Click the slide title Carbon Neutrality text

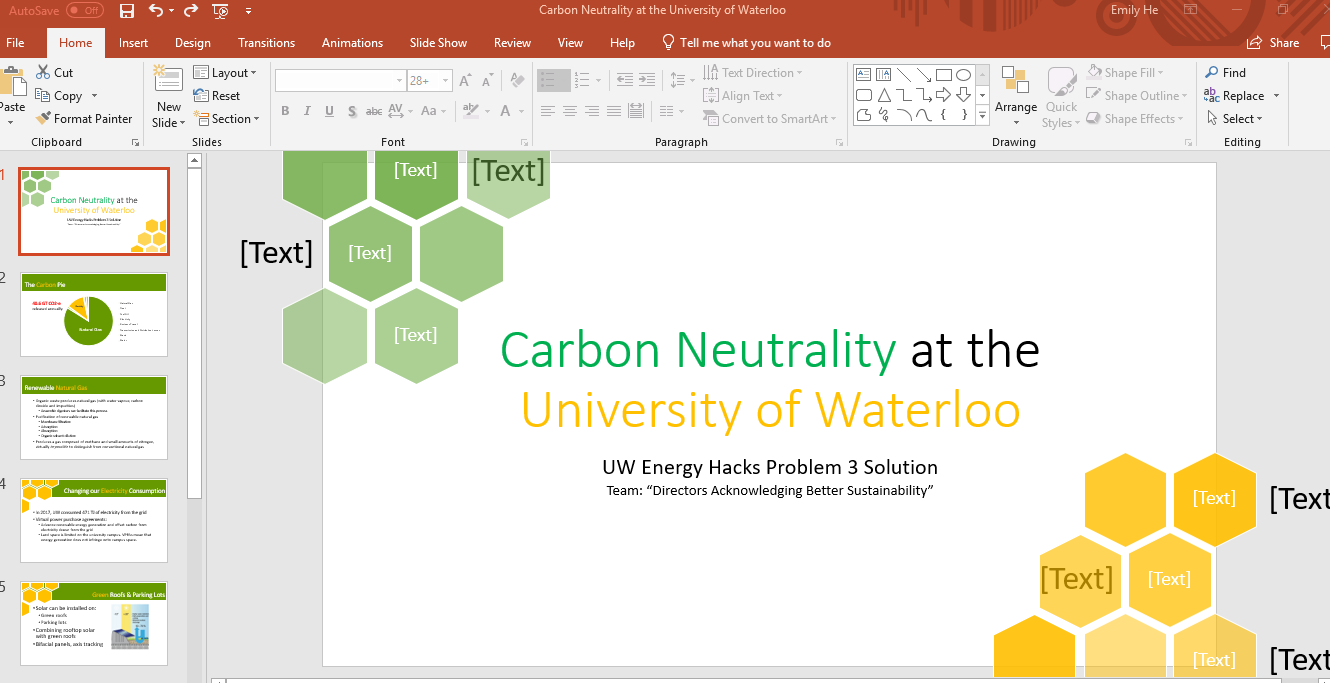click(697, 350)
